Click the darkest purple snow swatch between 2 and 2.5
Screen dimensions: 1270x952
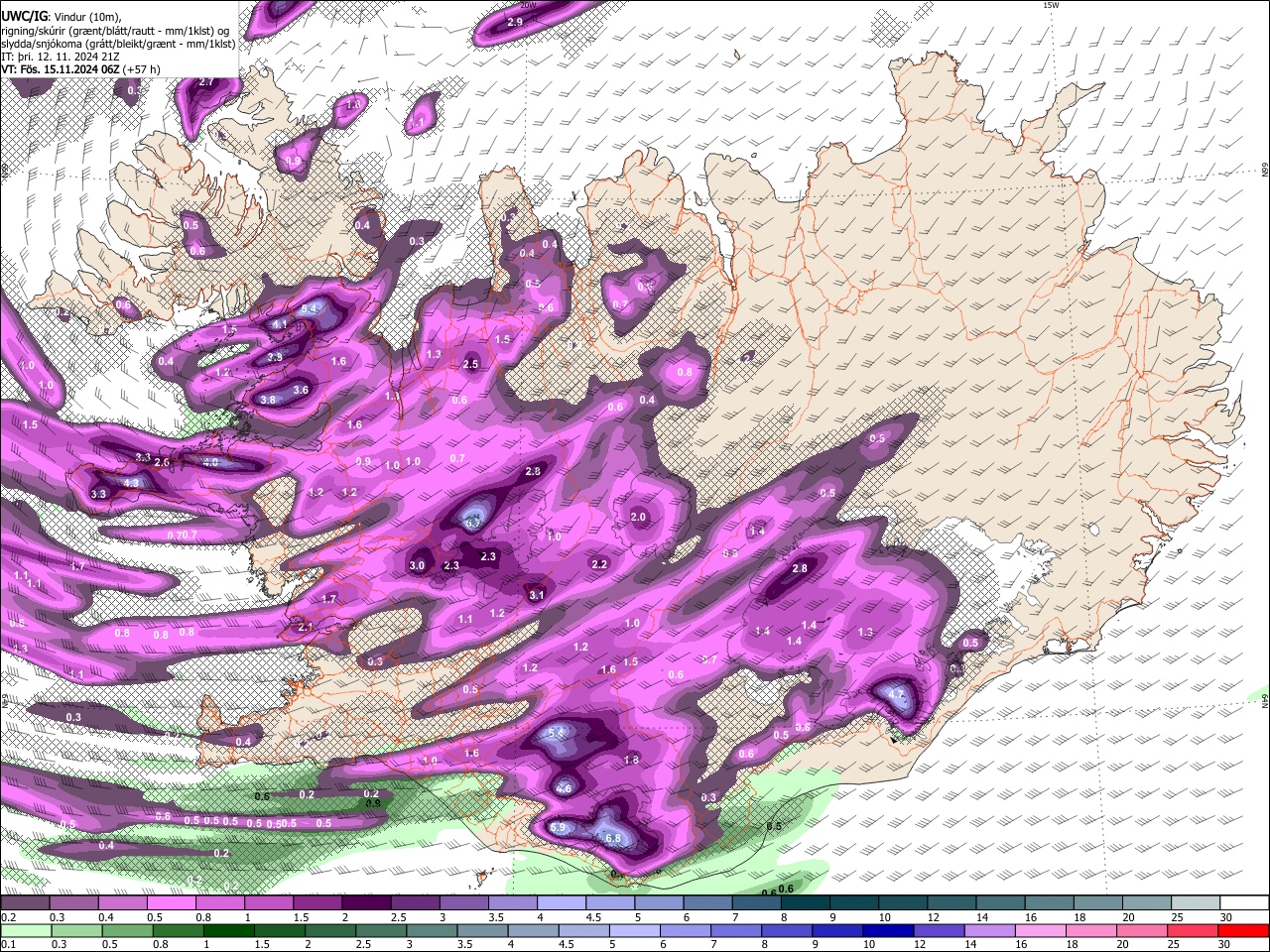pos(367,902)
